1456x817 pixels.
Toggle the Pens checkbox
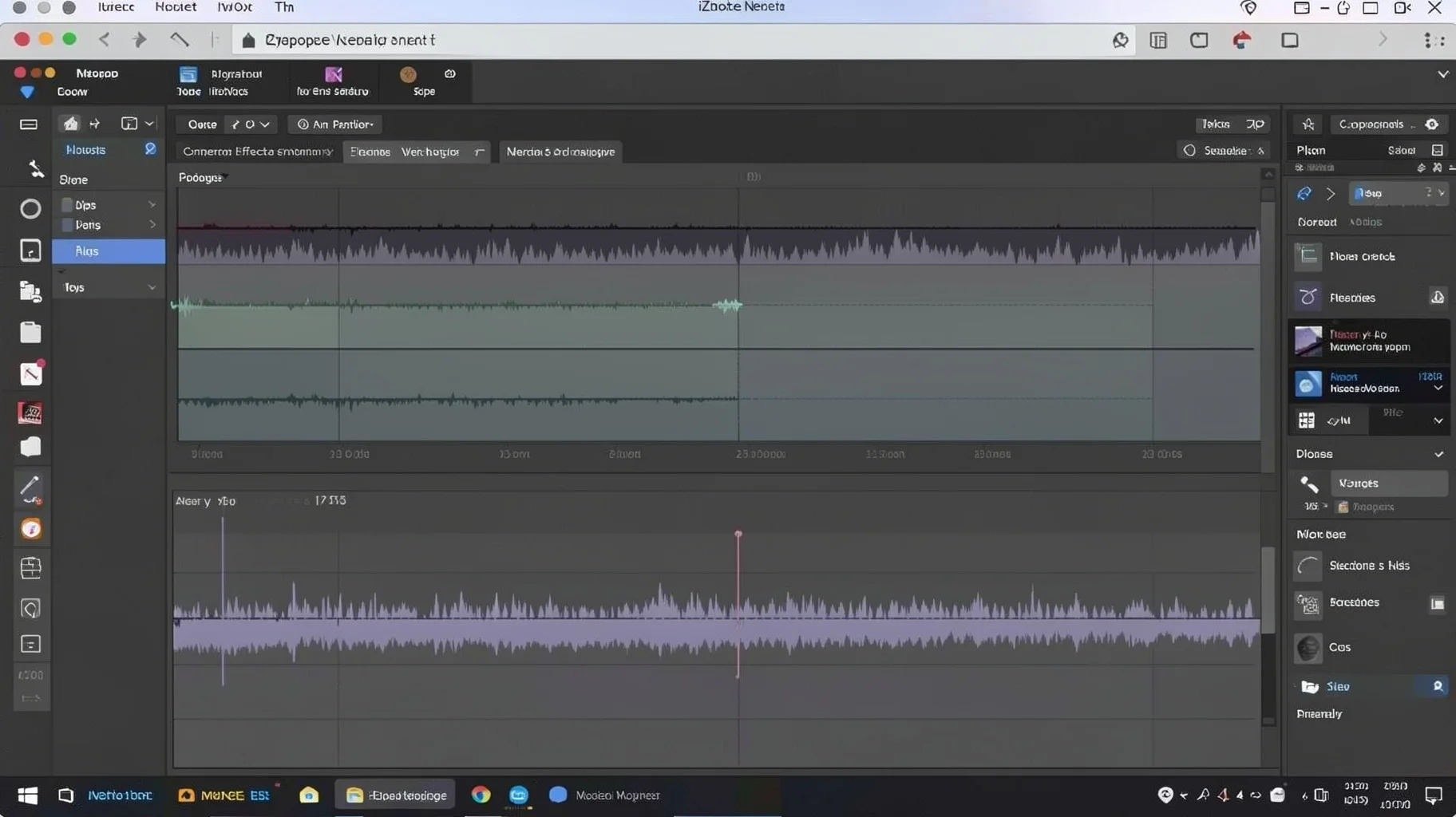click(x=67, y=225)
